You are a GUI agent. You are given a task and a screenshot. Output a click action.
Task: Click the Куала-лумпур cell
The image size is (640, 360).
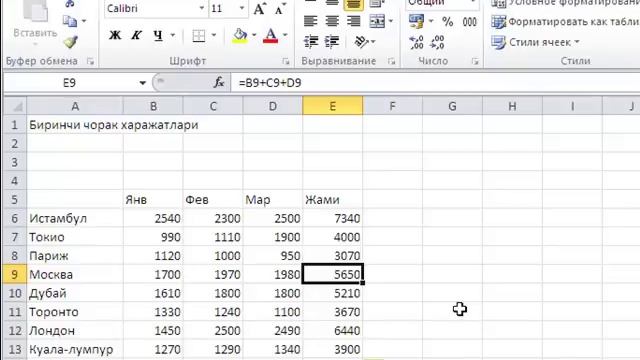(75, 349)
